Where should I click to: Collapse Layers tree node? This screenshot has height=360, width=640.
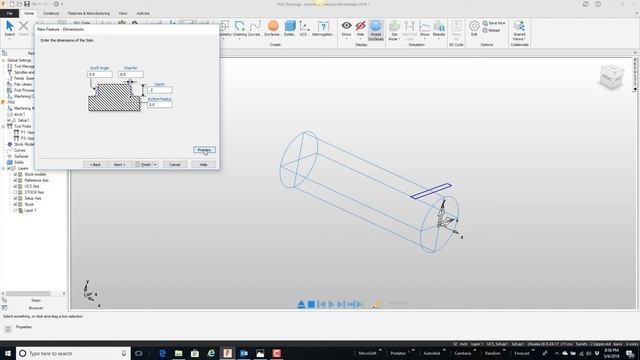tap(3, 168)
